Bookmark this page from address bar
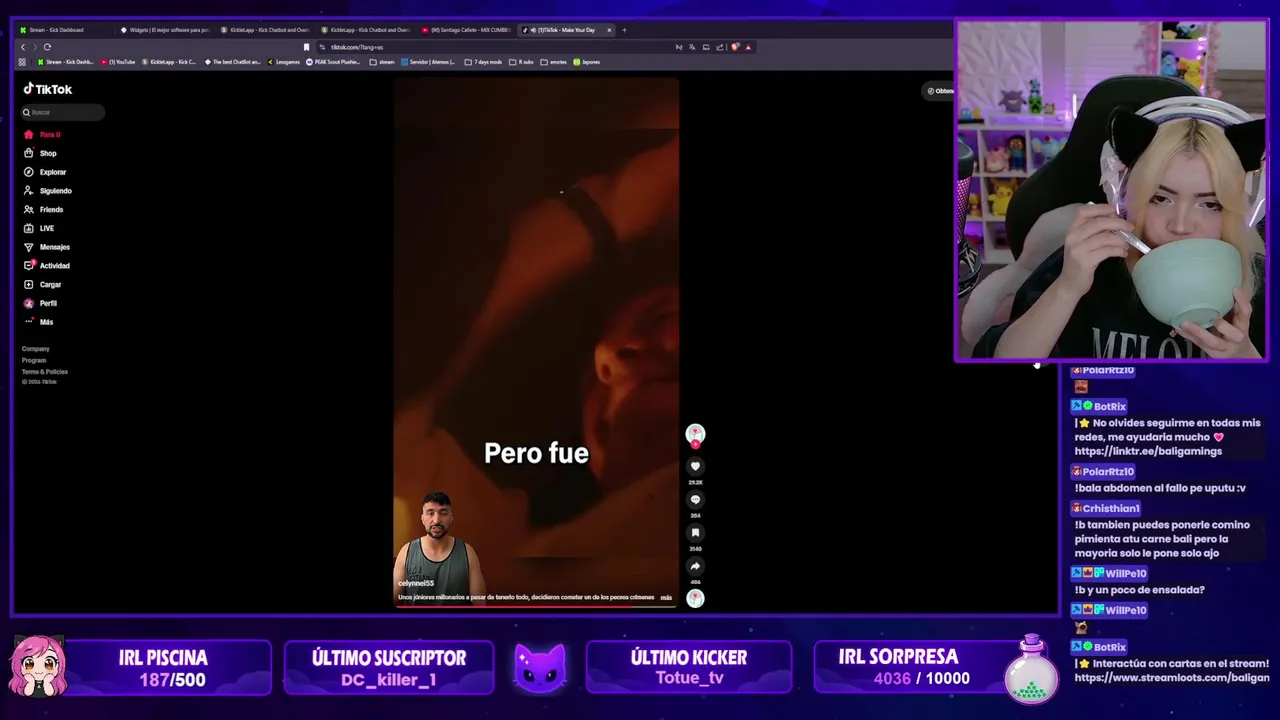 tap(306, 47)
